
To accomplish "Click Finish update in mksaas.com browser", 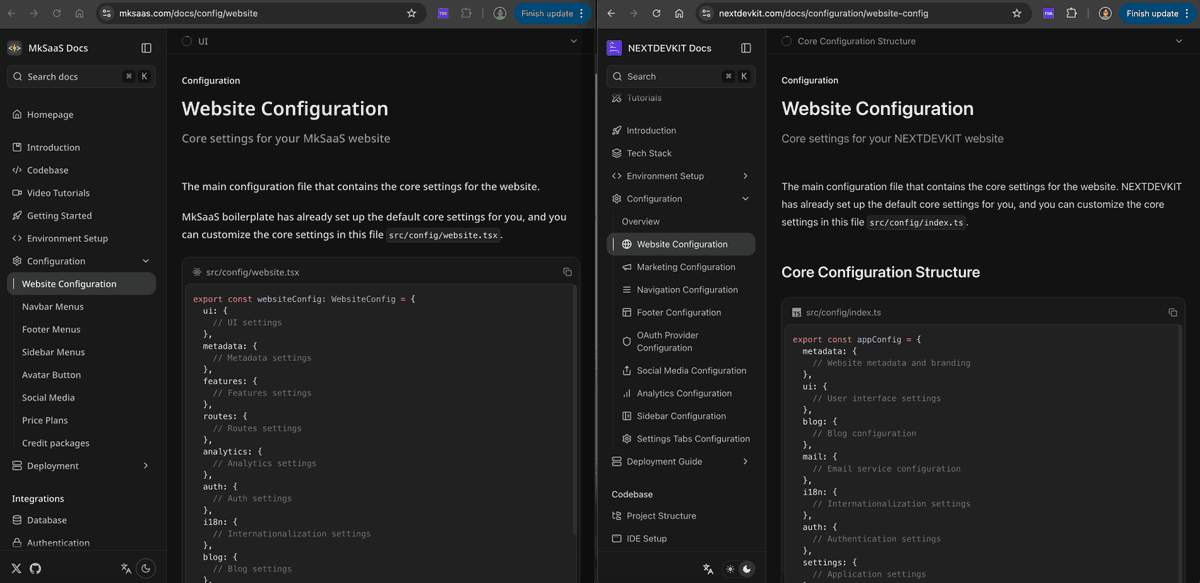I will tap(553, 13).
